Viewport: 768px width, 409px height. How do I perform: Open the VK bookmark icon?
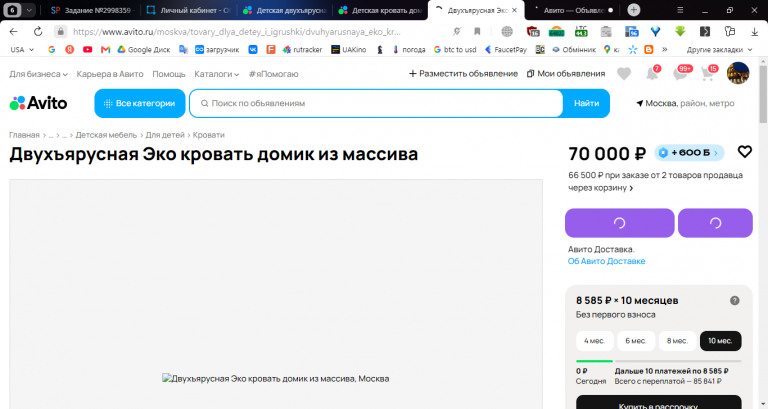[x=253, y=49]
